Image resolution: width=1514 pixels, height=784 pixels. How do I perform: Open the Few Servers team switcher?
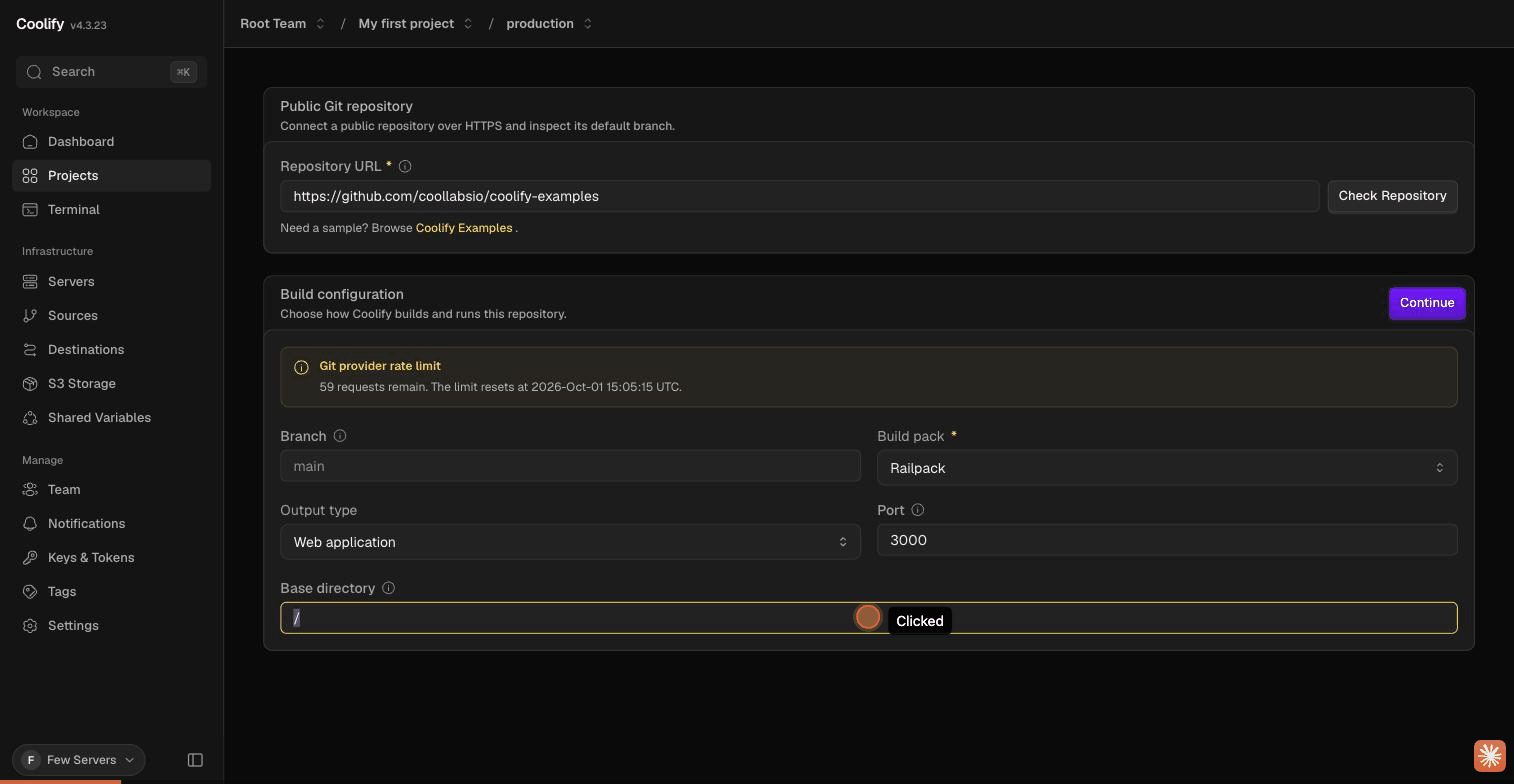click(79, 760)
